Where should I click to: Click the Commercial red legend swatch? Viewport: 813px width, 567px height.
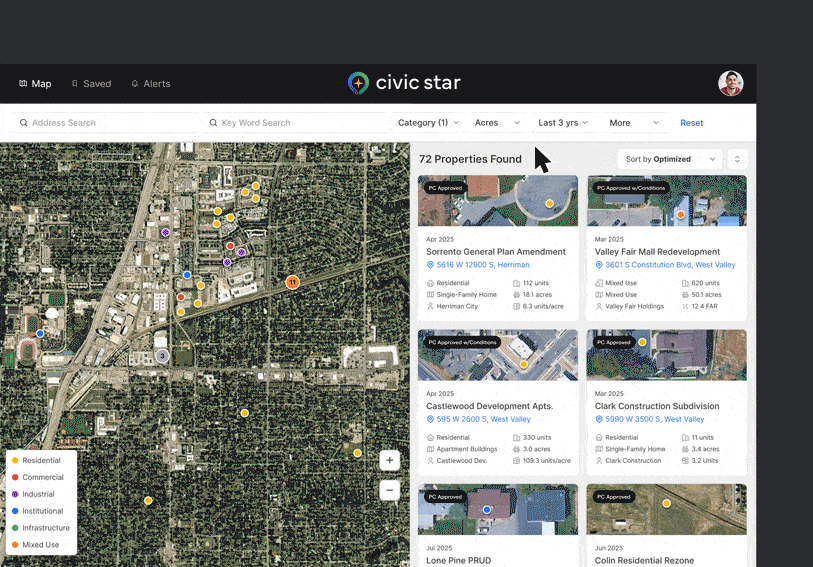pos(15,477)
